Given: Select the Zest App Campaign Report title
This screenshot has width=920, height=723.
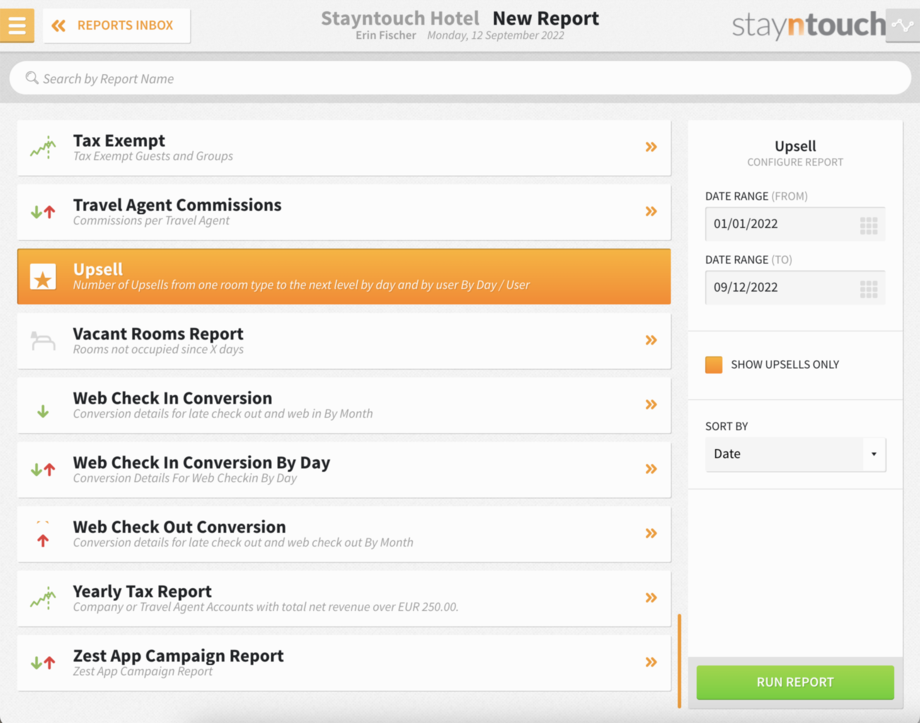Looking at the screenshot, I should click(178, 656).
